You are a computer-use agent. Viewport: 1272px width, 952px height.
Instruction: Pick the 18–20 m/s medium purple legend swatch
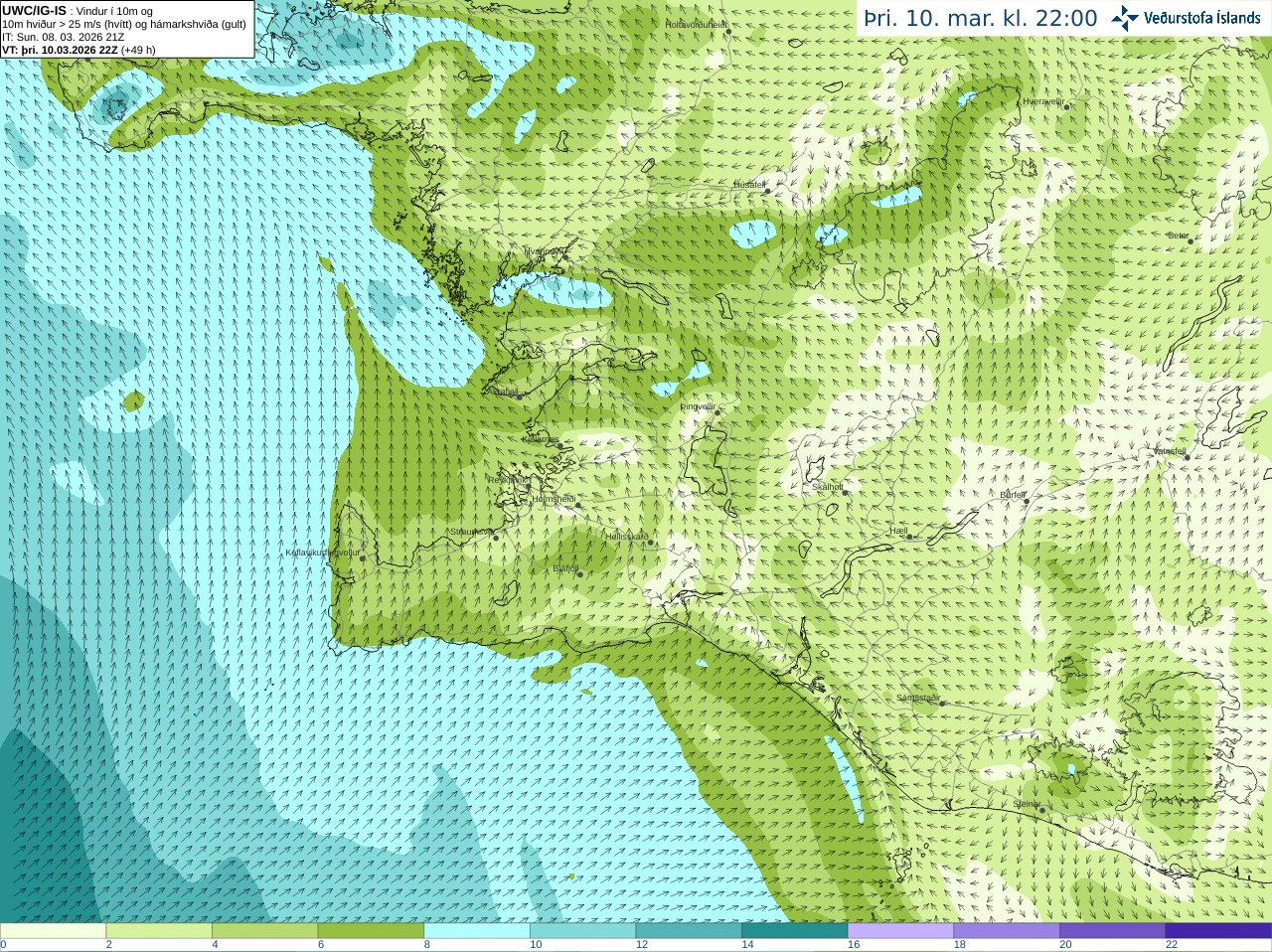(x=1007, y=931)
